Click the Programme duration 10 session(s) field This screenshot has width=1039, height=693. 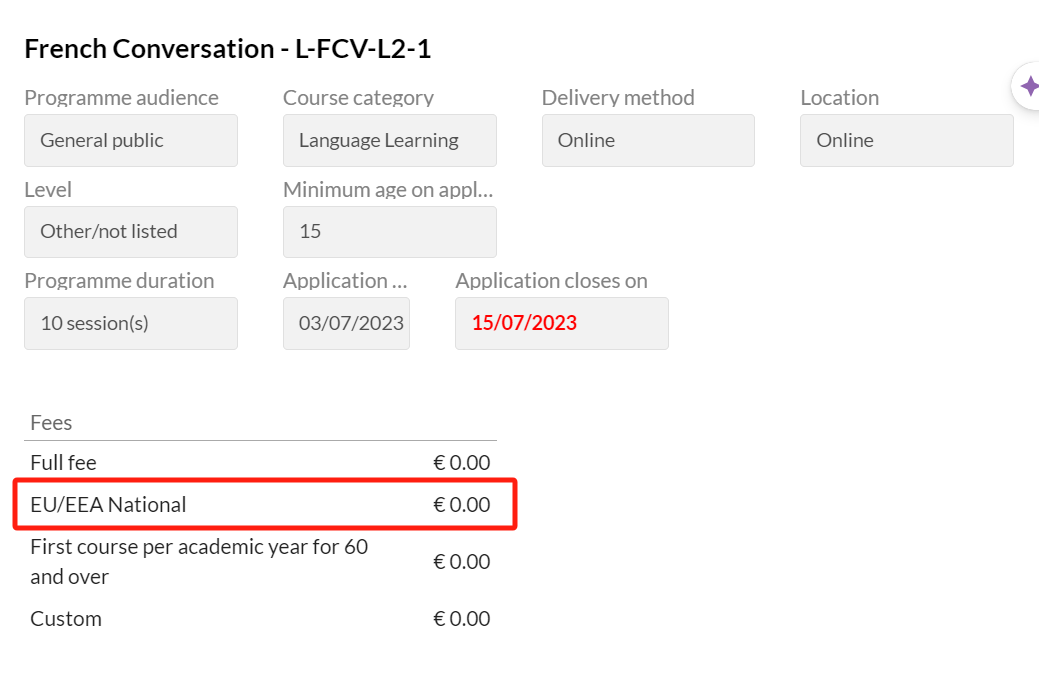[131, 324]
